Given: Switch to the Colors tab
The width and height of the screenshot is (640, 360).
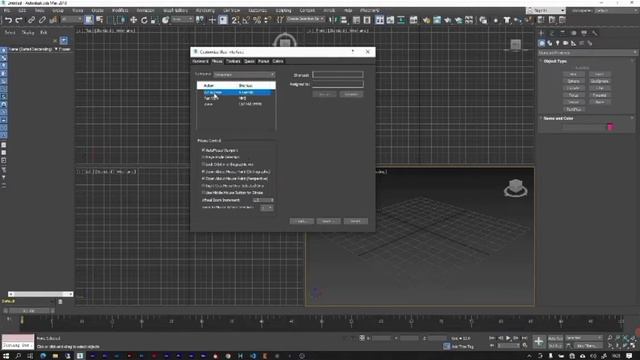Looking at the screenshot, I should pos(278,61).
